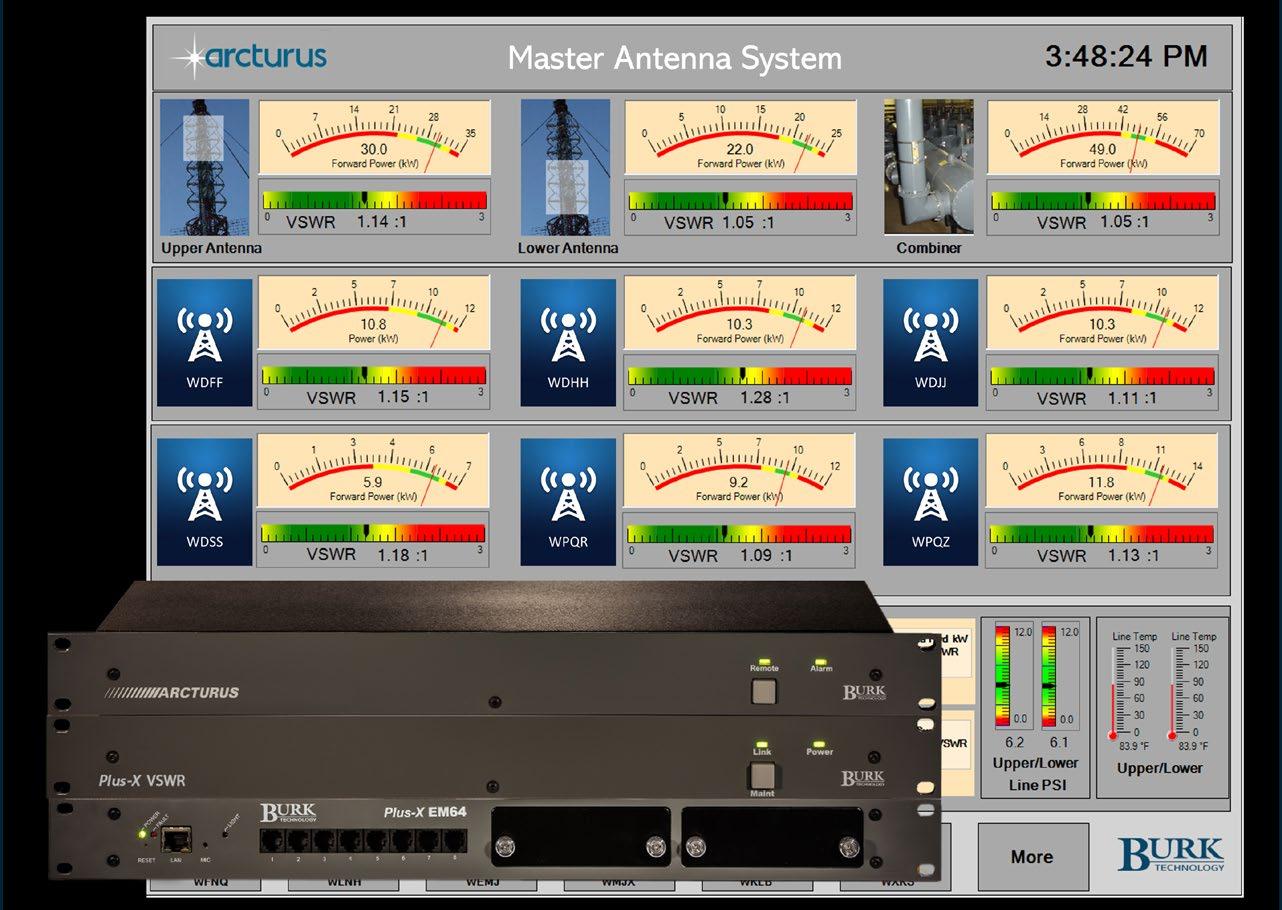Open the Lower Antenna tower photo
The image size is (1282, 910).
(x=566, y=167)
